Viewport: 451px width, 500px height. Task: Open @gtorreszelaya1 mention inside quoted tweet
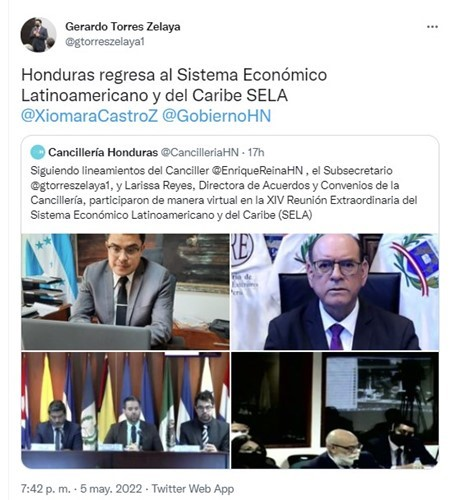click(x=70, y=185)
